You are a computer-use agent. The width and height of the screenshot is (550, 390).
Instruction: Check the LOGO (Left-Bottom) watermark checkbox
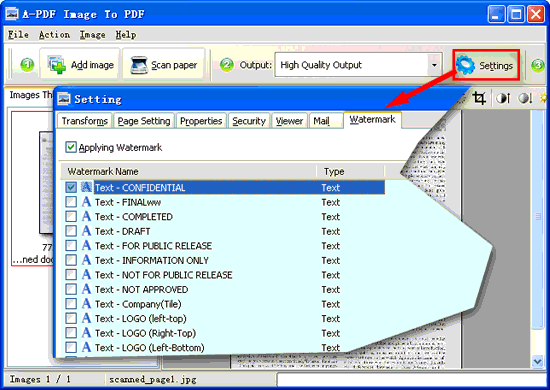click(x=71, y=348)
